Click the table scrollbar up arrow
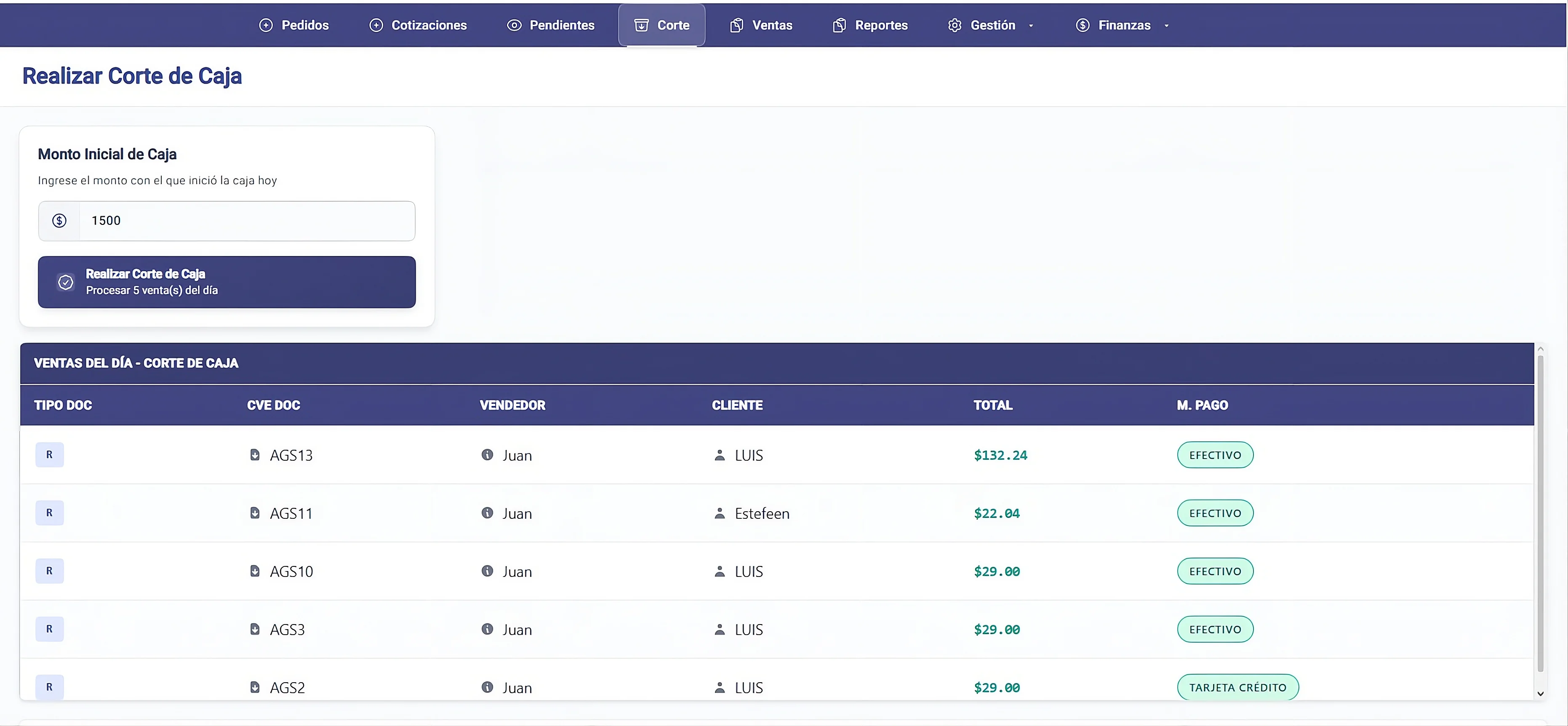The width and height of the screenshot is (1568, 726). [1541, 349]
